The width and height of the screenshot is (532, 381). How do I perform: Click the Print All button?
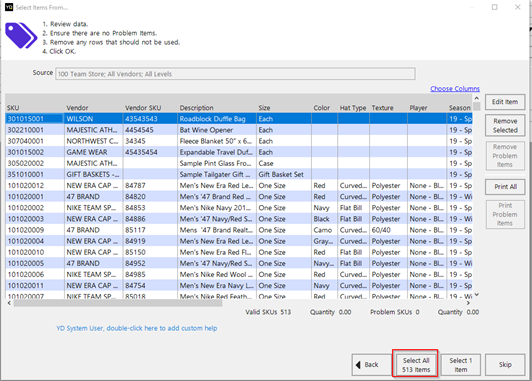tap(505, 187)
